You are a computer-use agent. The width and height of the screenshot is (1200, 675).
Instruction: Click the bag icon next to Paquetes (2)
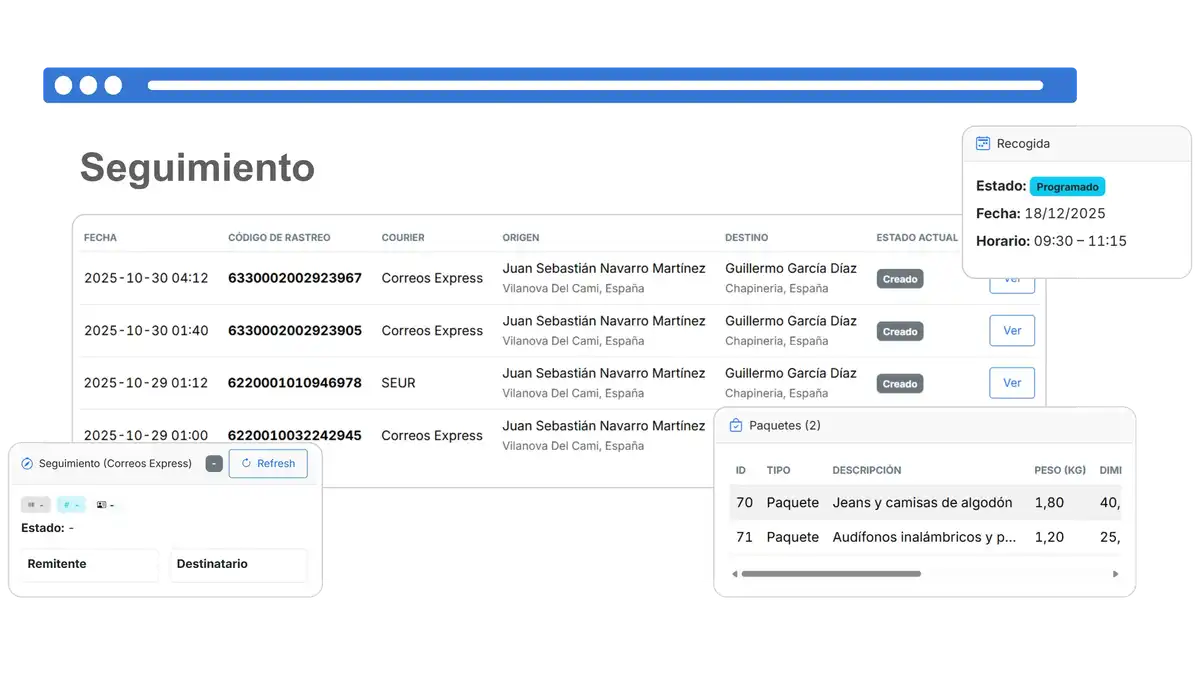(x=735, y=424)
